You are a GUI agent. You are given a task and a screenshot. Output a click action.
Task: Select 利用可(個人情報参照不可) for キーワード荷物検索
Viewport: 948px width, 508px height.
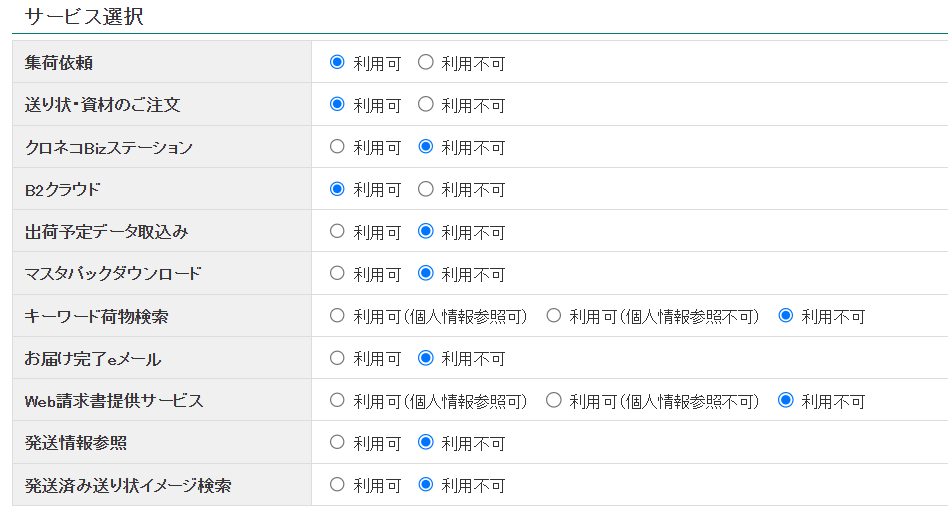[x=553, y=316]
